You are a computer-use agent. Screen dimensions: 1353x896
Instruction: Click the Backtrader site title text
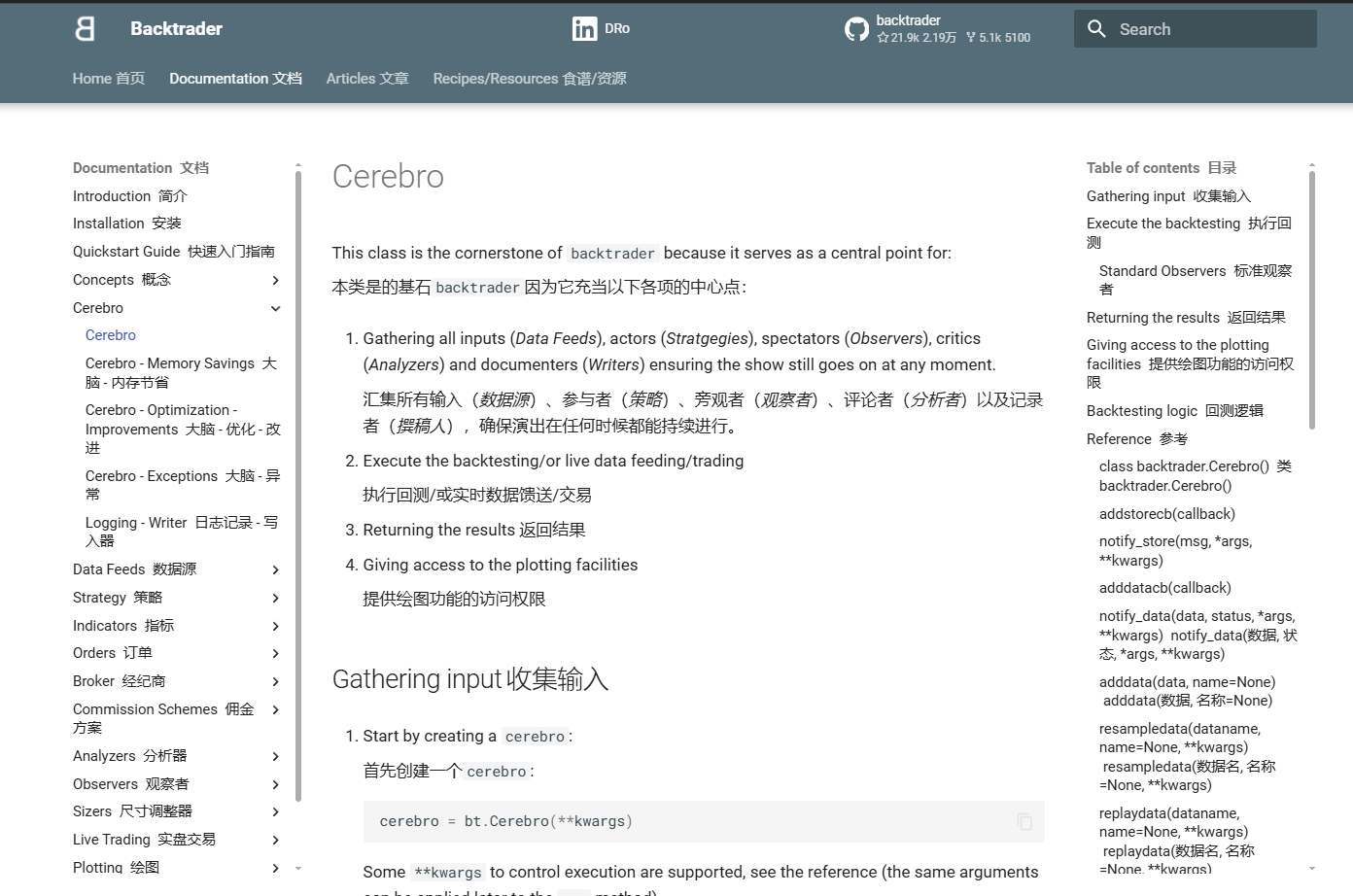tap(177, 29)
